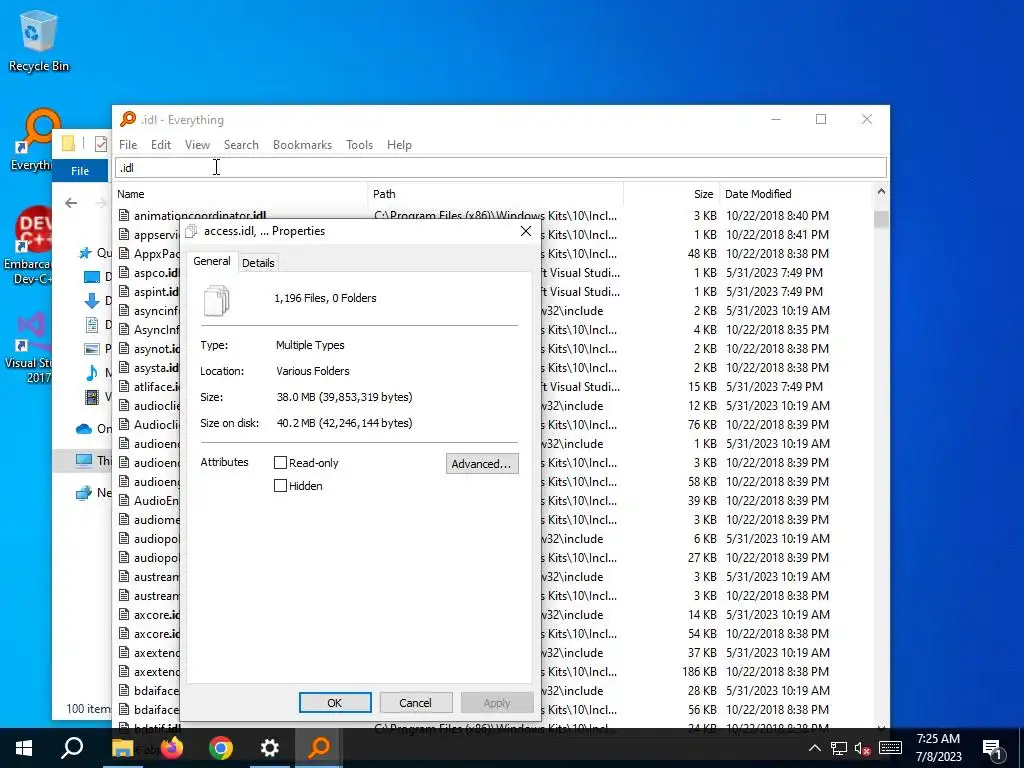Sort results by Path column
This screenshot has height=768, width=1024.
496,194
